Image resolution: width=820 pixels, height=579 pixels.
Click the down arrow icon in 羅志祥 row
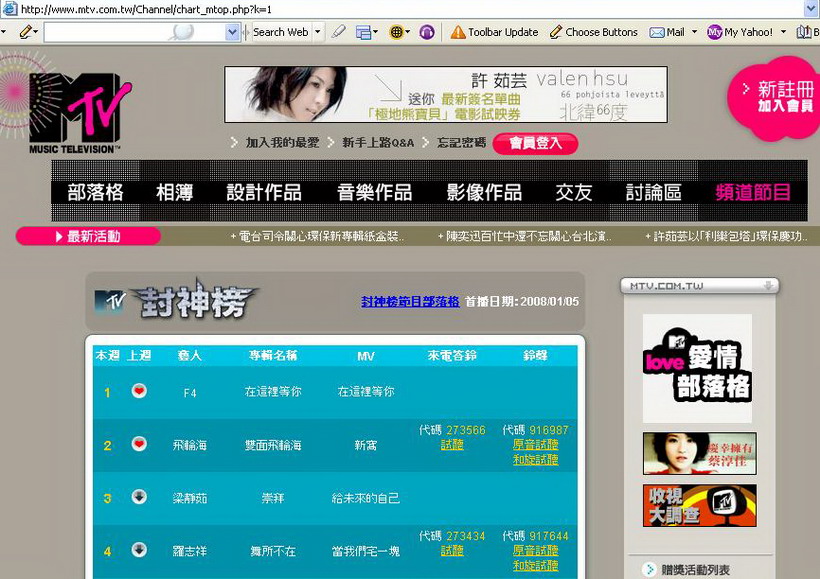(x=139, y=550)
